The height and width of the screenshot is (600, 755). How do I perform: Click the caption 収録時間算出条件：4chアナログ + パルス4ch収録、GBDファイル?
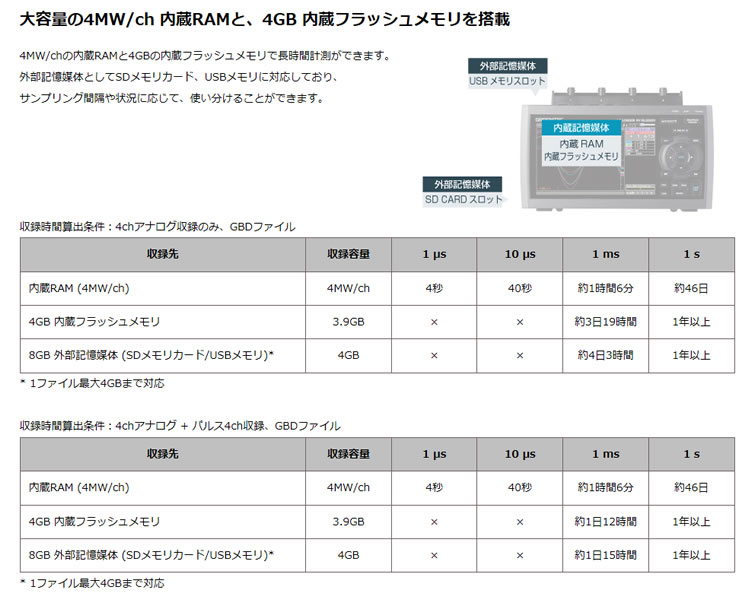(180, 426)
